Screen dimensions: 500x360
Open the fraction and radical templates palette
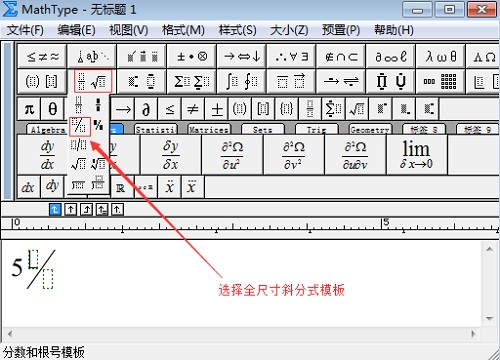click(92, 81)
